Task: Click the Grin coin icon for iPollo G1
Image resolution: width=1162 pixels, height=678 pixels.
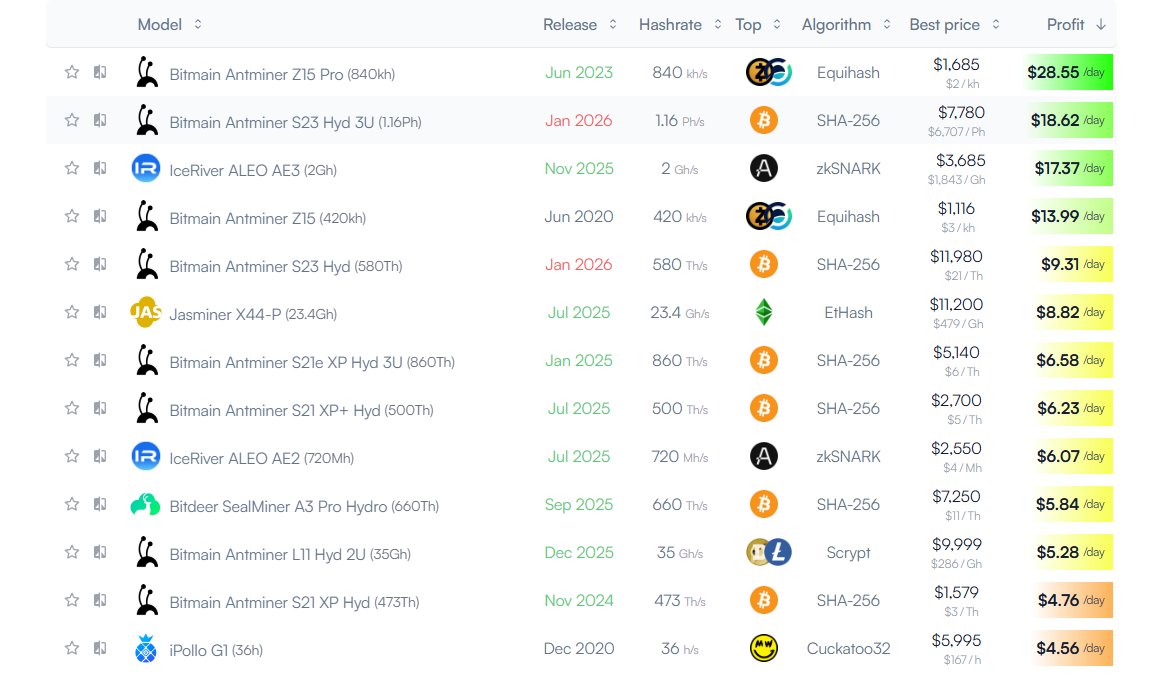Action: 764,648
